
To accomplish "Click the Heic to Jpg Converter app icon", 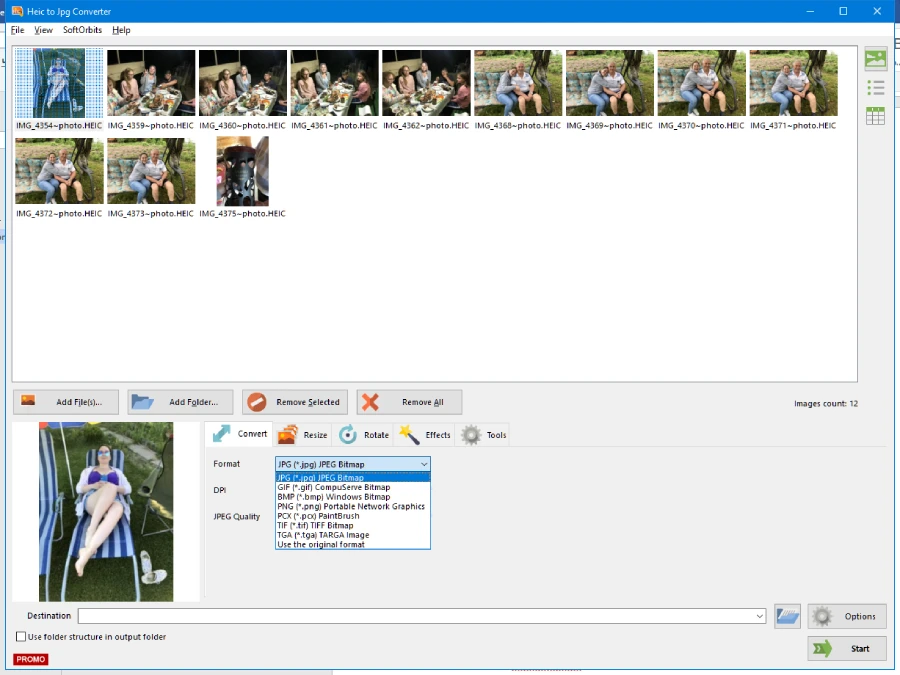I will pyautogui.click(x=17, y=11).
